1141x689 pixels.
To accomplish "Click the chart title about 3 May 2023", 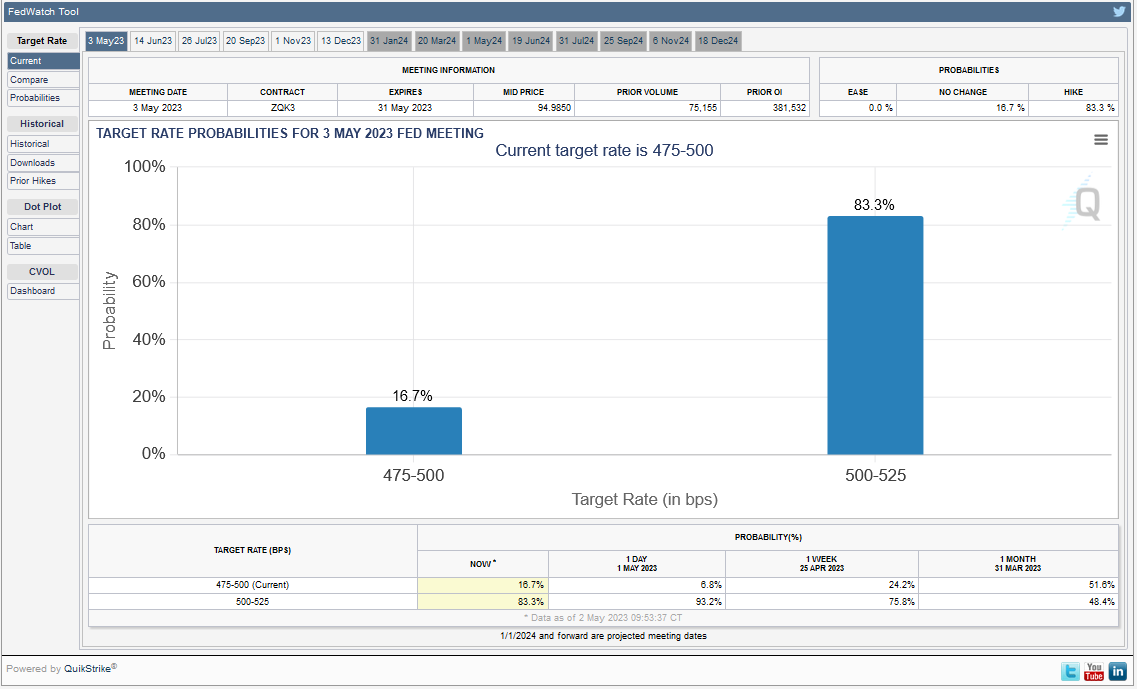I will [290, 133].
